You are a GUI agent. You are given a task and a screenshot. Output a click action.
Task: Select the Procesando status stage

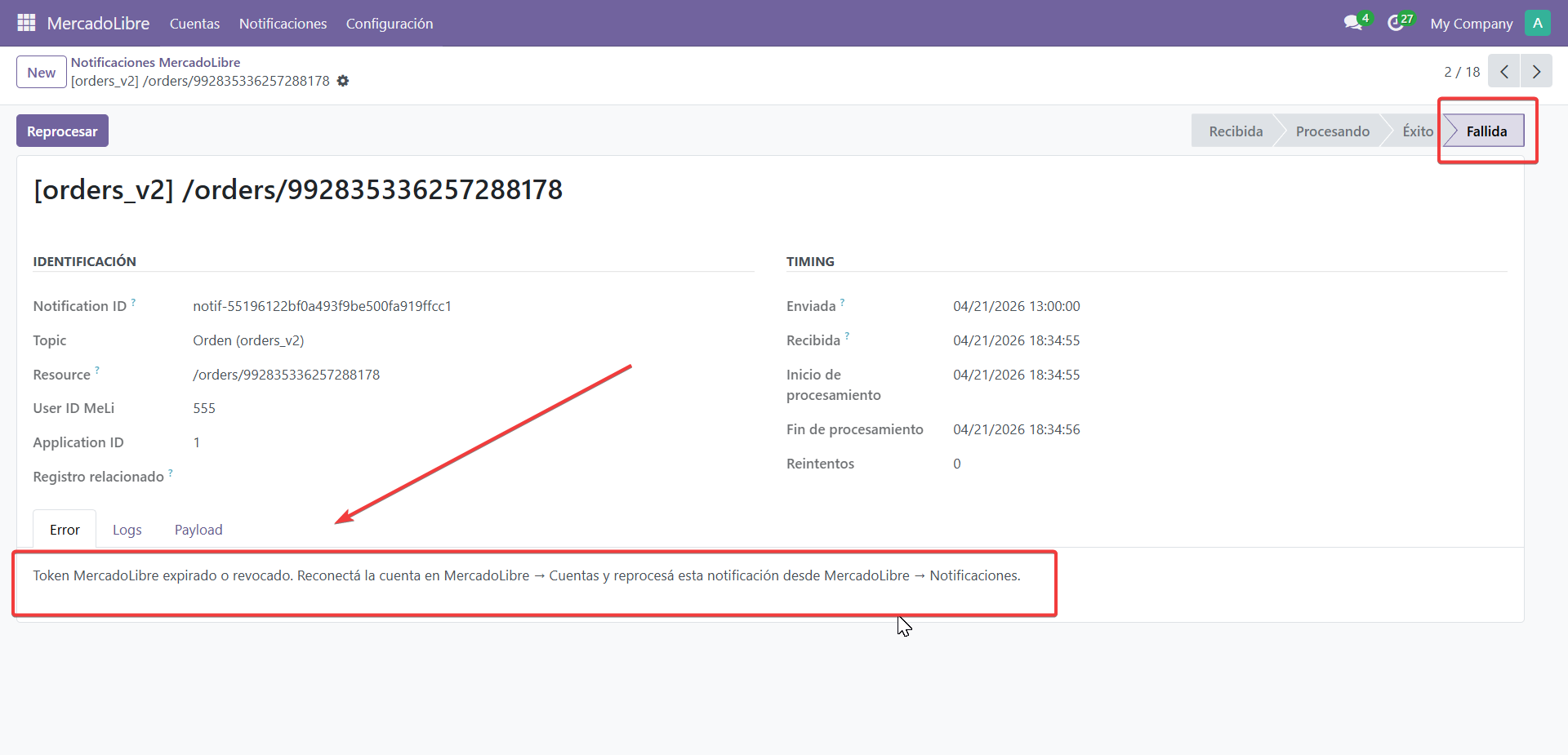(x=1332, y=131)
